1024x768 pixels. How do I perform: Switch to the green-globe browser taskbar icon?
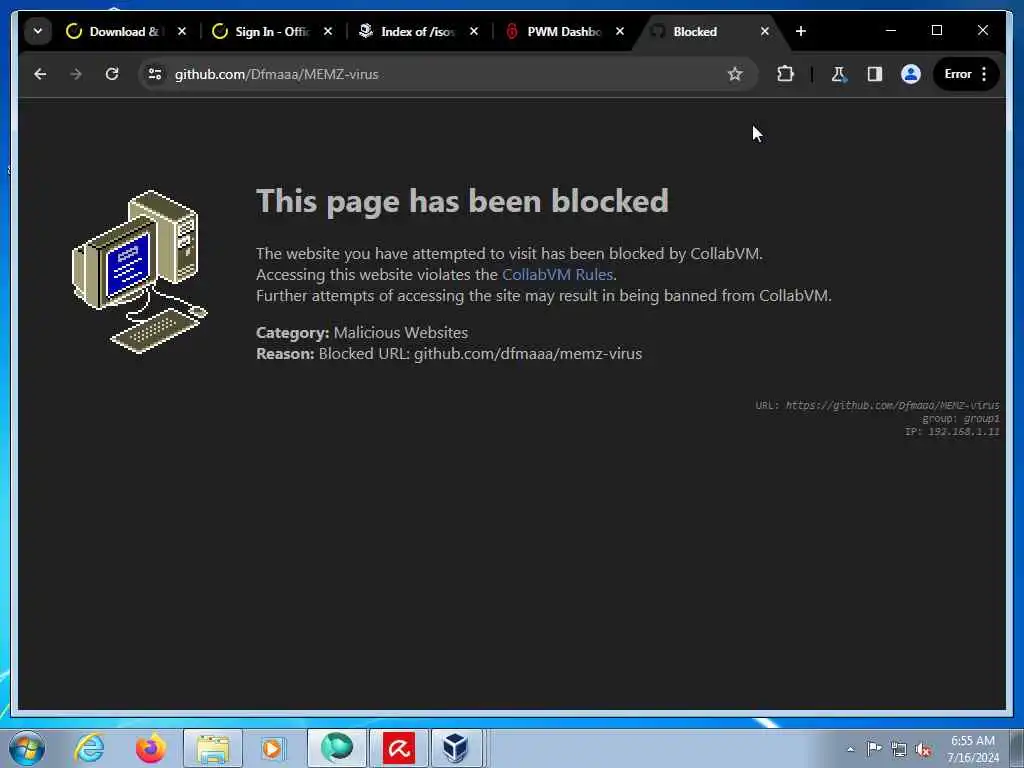tap(336, 748)
